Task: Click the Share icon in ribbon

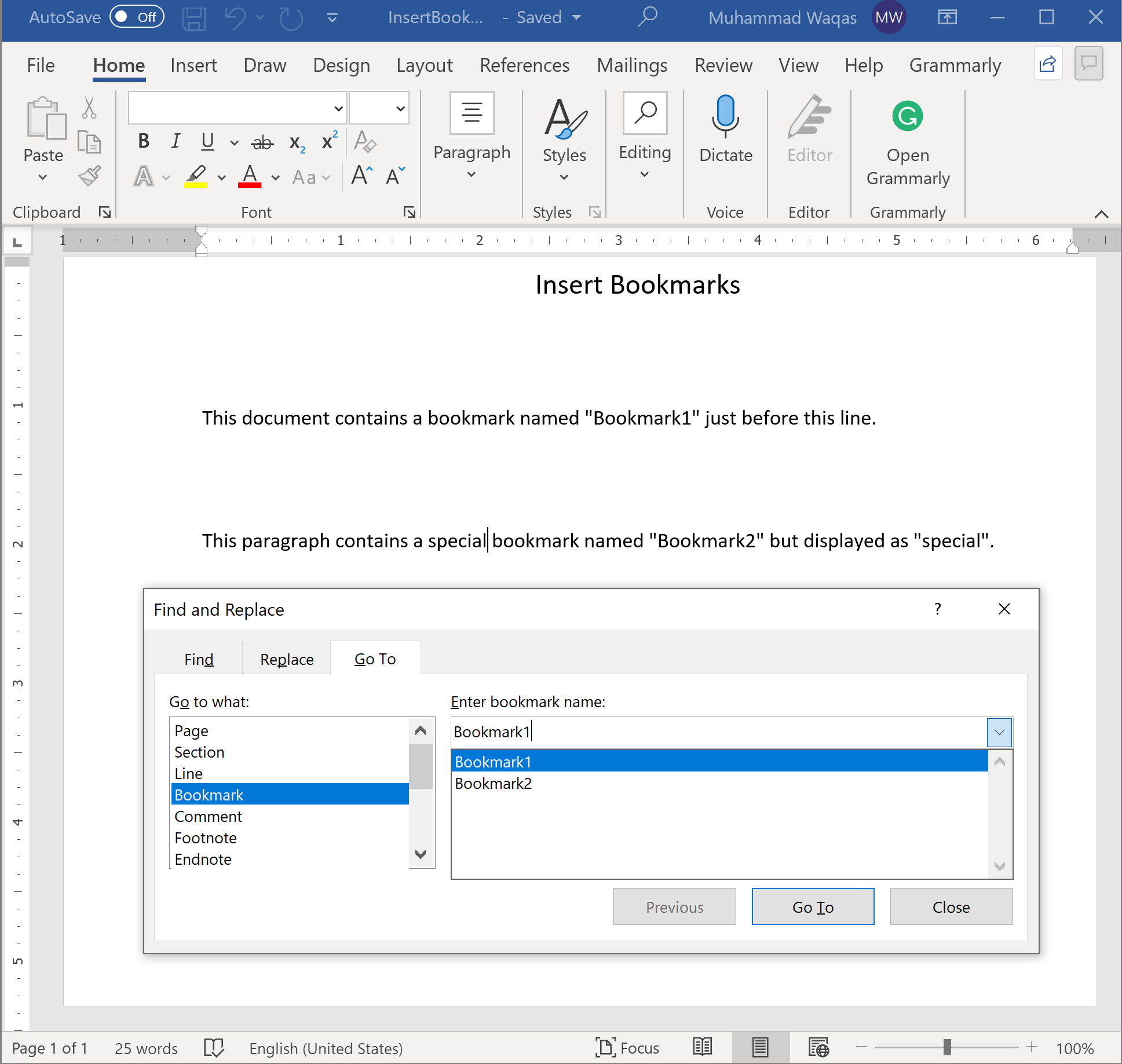Action: [1047, 64]
